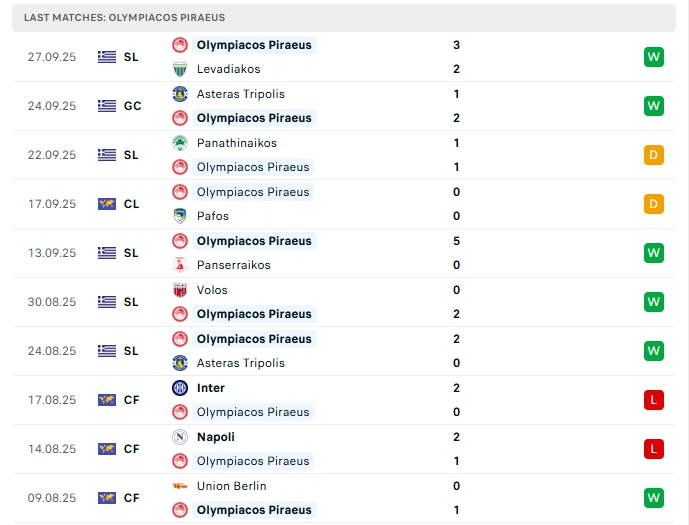This screenshot has height=525, width=689.
Task: Click the 5 score of the Panserraikos match
Action: [x=456, y=241]
